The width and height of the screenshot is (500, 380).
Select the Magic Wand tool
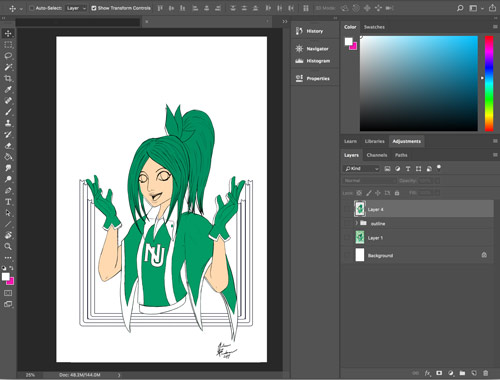[8, 67]
